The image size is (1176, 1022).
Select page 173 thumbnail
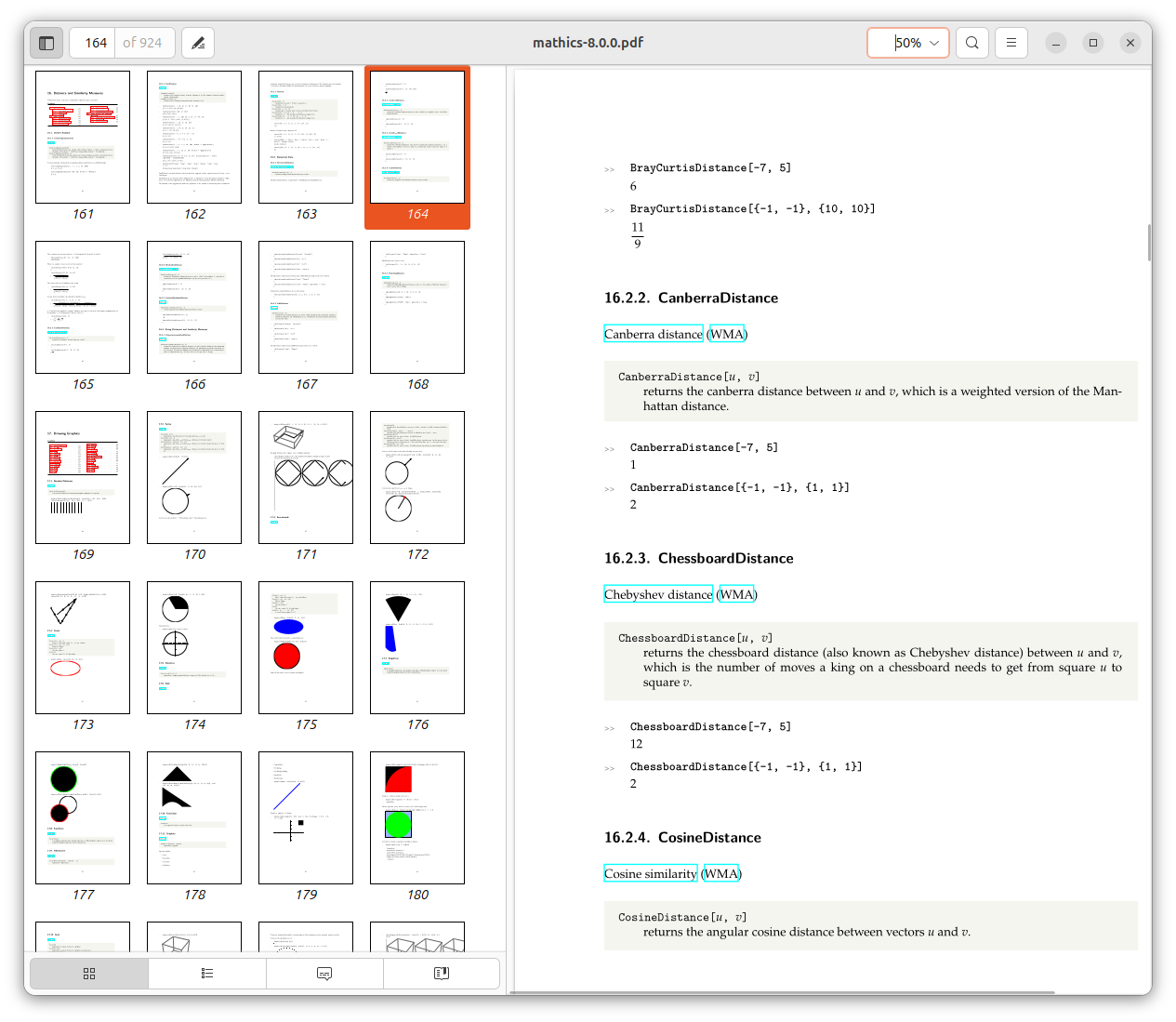tap(83, 648)
